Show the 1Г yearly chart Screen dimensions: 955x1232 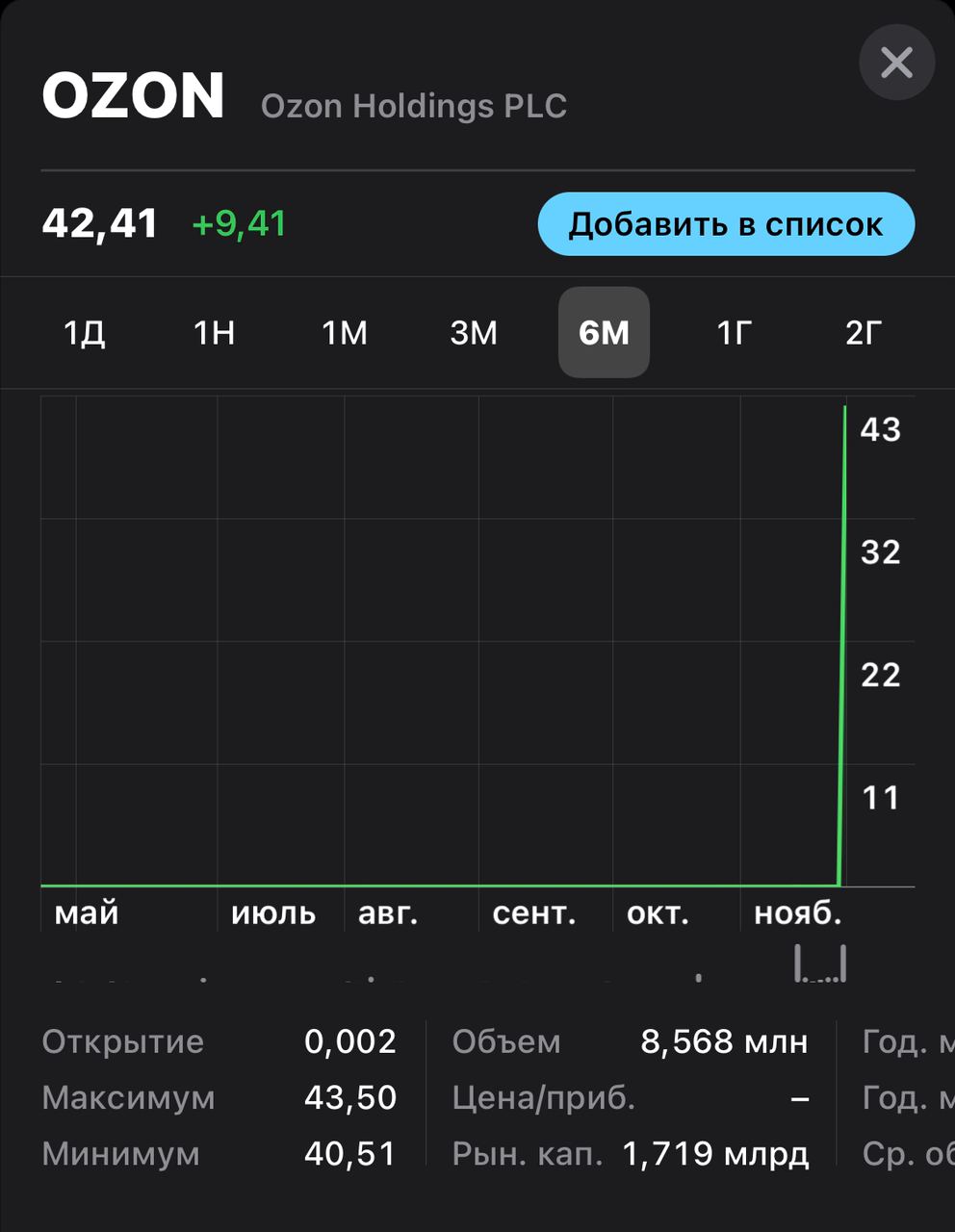734,333
